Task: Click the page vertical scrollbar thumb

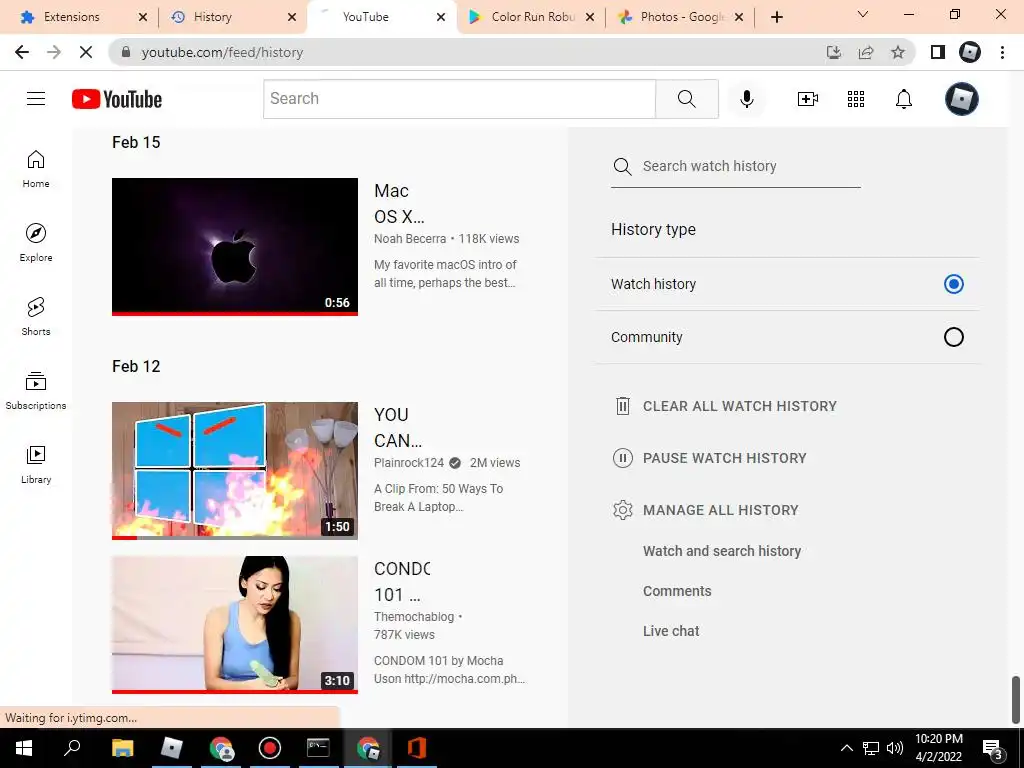Action: click(1016, 700)
